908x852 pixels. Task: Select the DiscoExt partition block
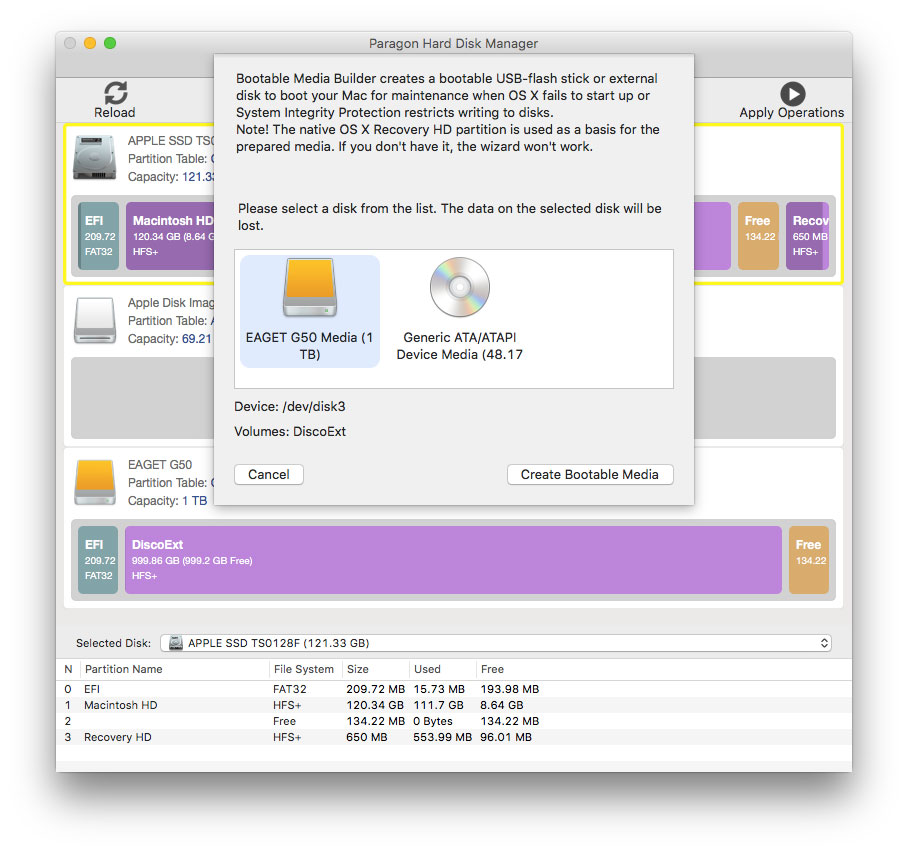coord(453,560)
